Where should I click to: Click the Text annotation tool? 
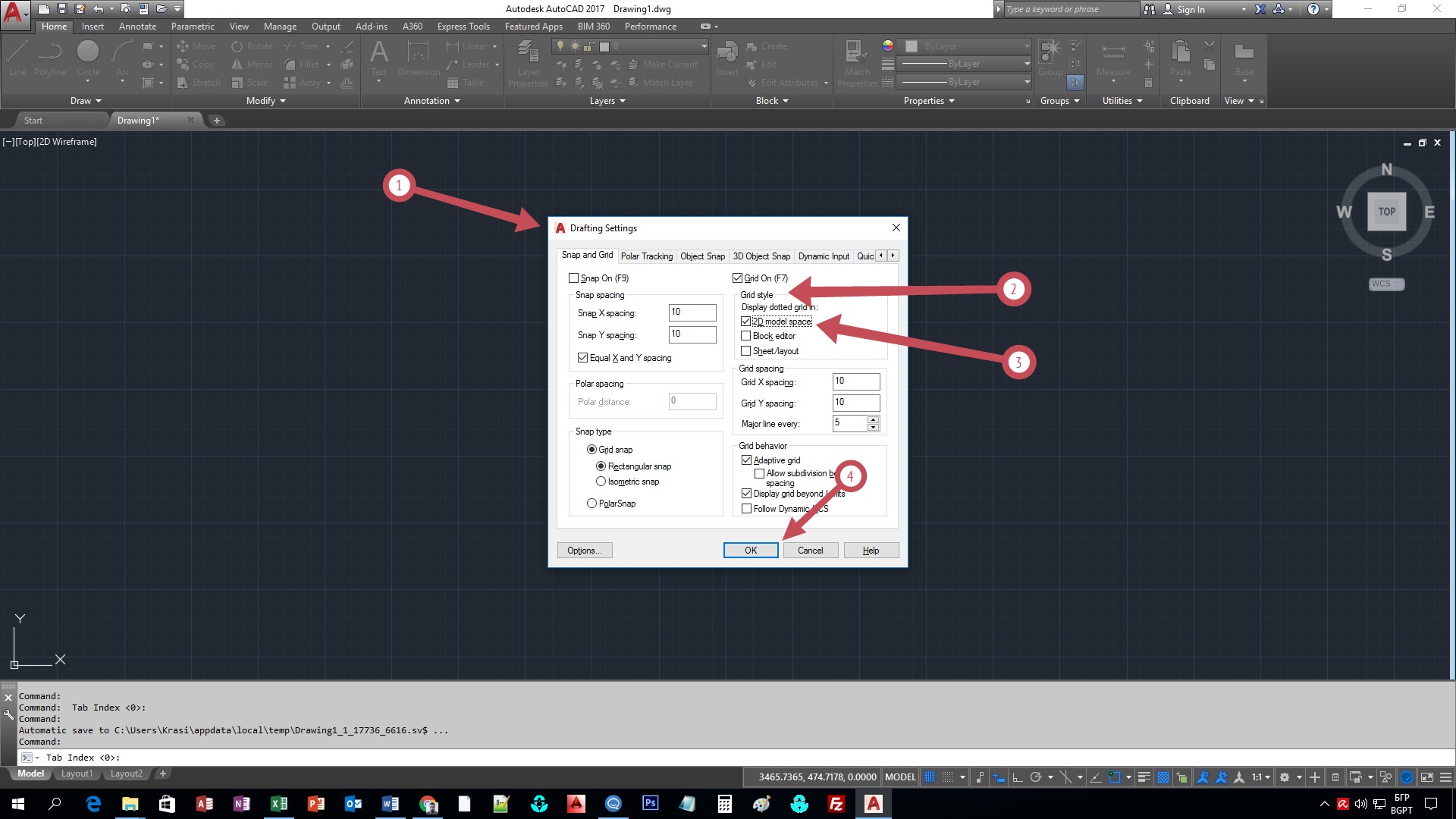(x=378, y=58)
